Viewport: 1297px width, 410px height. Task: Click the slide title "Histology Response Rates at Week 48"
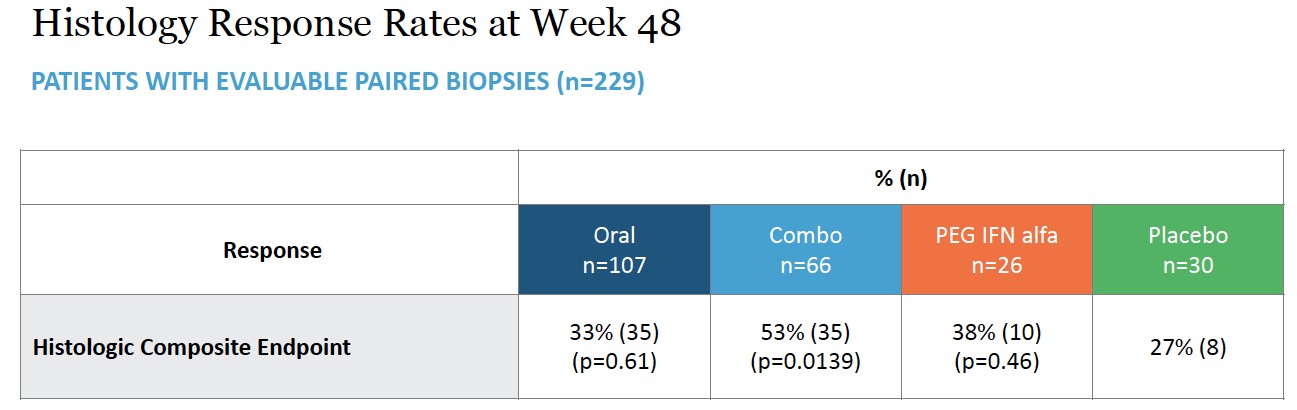(x=356, y=23)
